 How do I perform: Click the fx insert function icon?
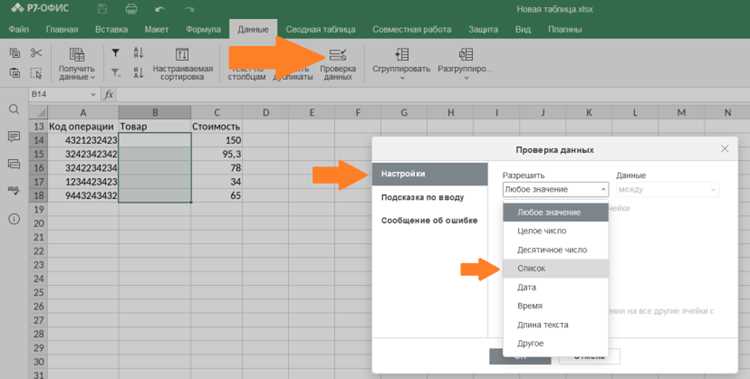109,94
